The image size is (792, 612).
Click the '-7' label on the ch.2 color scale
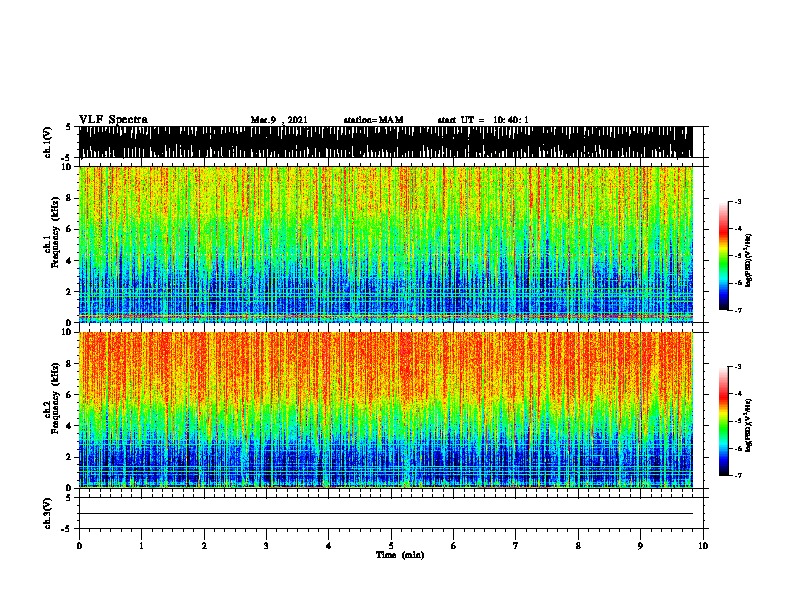point(738,475)
